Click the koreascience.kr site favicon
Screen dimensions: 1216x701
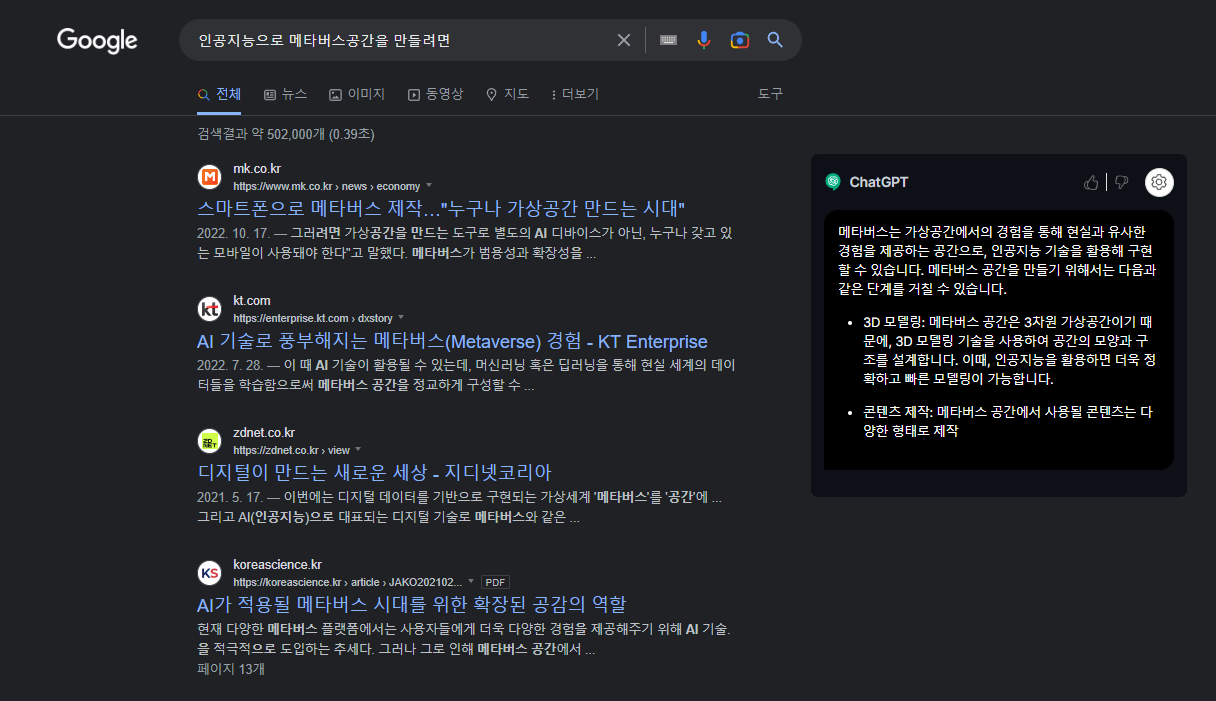209,573
